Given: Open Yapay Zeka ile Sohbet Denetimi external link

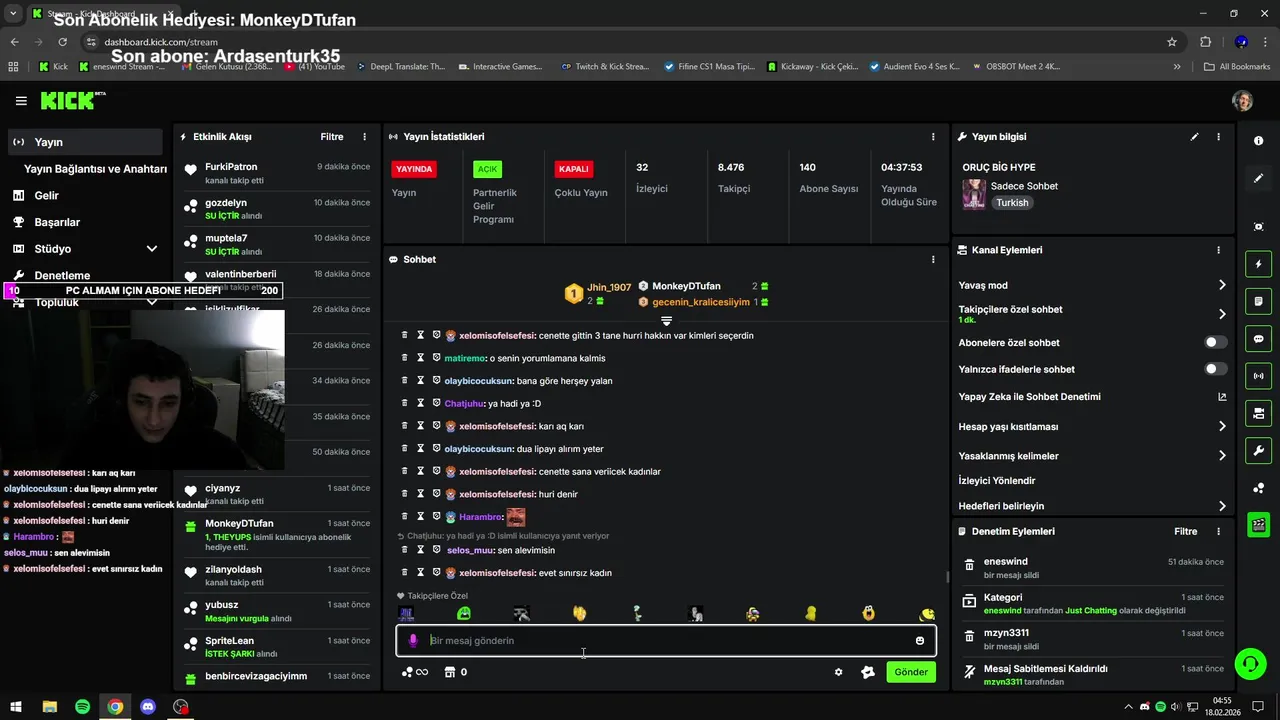Looking at the screenshot, I should point(1222,397).
